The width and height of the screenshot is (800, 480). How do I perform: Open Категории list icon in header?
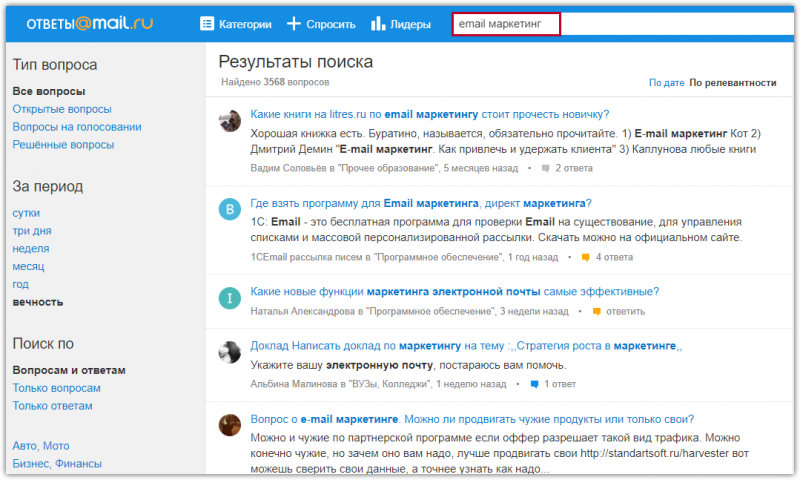pyautogui.click(x=207, y=24)
